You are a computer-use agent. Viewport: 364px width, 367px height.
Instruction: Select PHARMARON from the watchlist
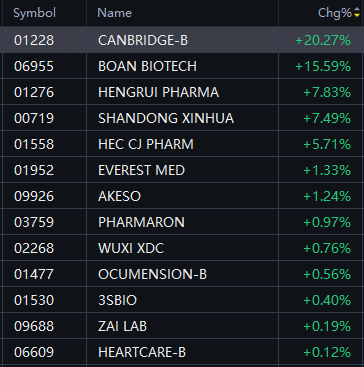pos(182,222)
